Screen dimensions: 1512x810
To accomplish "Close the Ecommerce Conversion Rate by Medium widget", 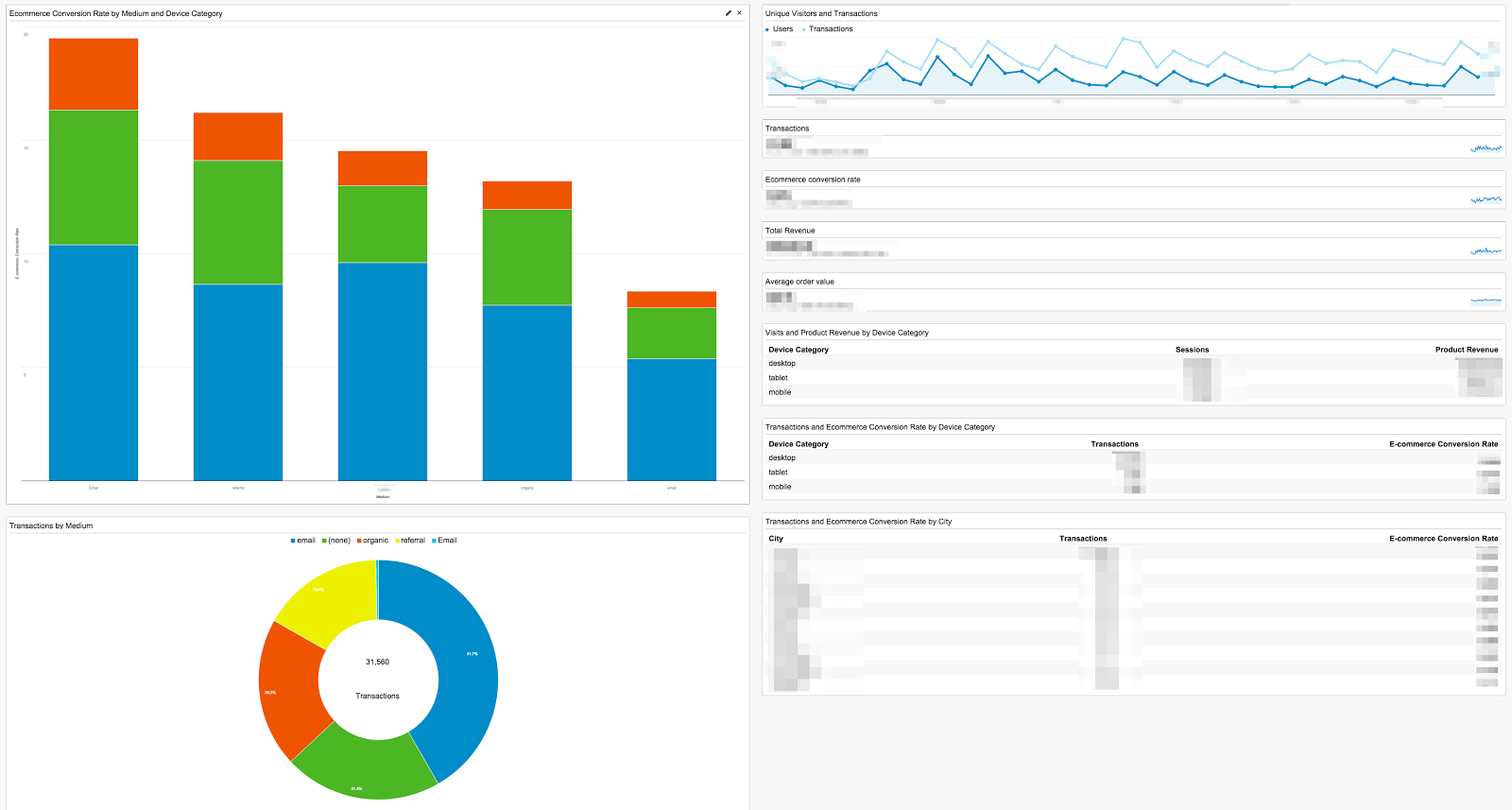I will (x=739, y=13).
